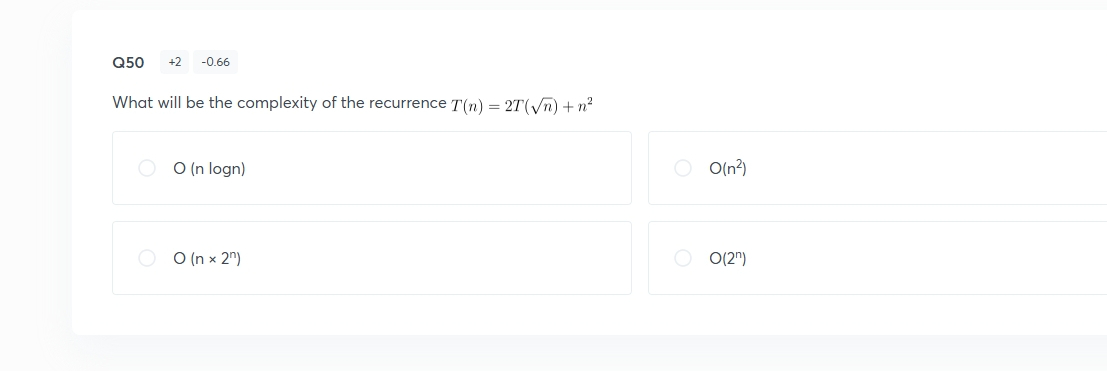Click blank space inside O (n logn) card
This screenshot has height=371, width=1107.
point(438,168)
